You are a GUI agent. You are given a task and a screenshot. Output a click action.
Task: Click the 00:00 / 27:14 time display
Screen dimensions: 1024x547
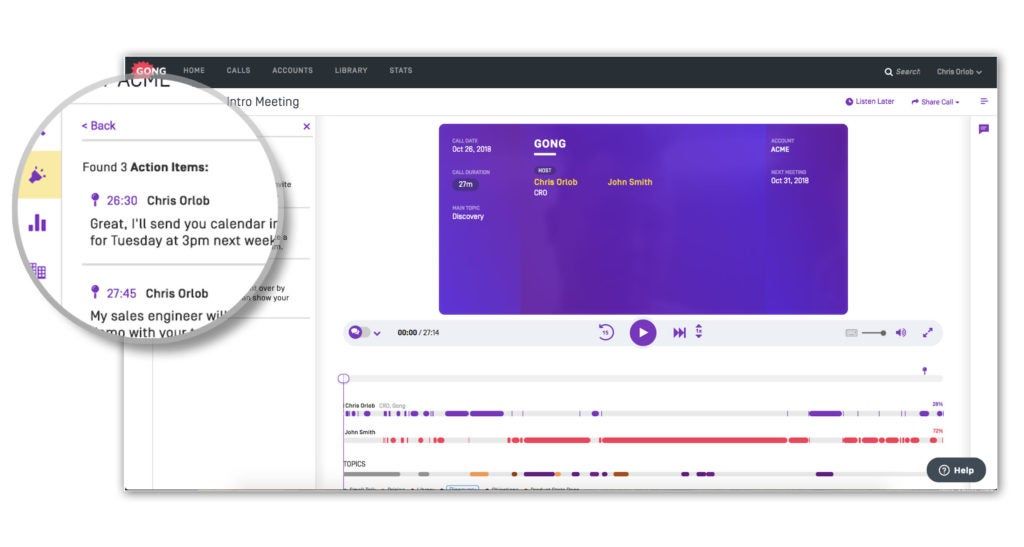(x=418, y=333)
